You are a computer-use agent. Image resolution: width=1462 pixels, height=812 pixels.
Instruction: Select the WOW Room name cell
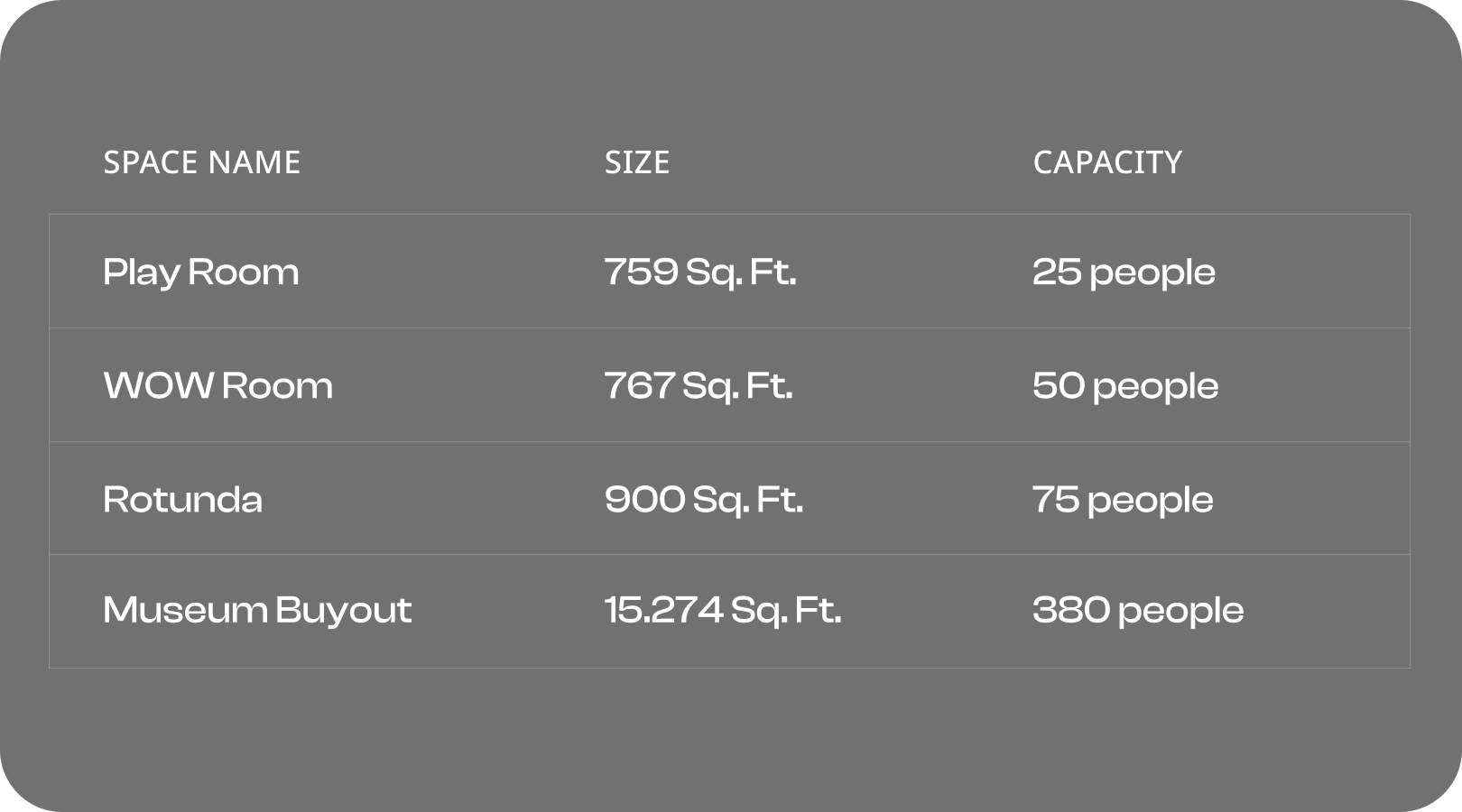[x=217, y=386]
